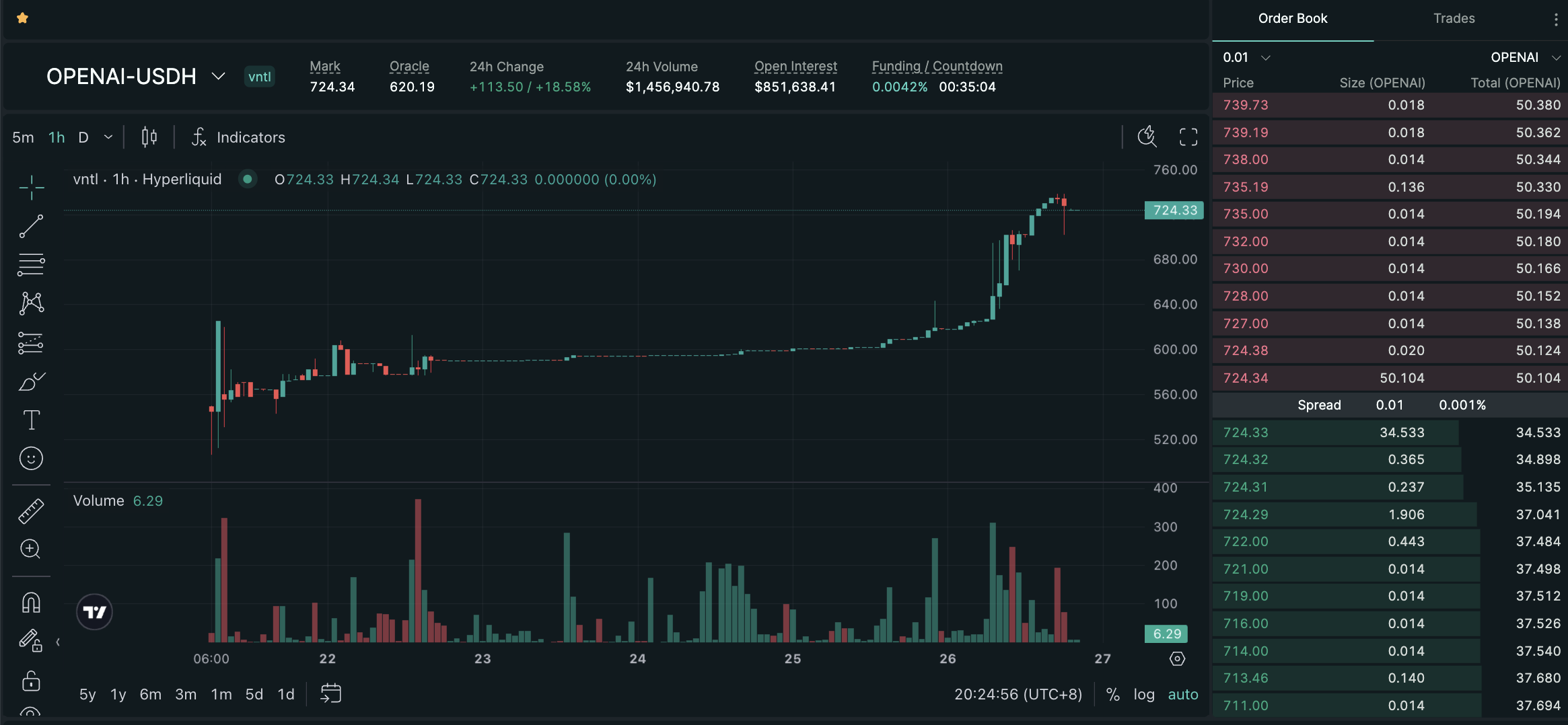1568x725 pixels.
Task: Click the fx Indicators icon
Action: pos(199,137)
